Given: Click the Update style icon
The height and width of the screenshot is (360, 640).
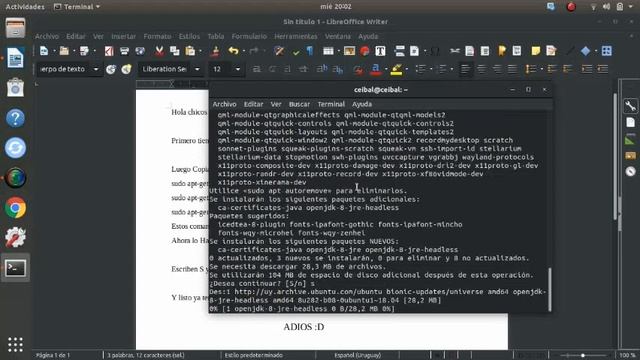Looking at the screenshot, I should [111, 69].
